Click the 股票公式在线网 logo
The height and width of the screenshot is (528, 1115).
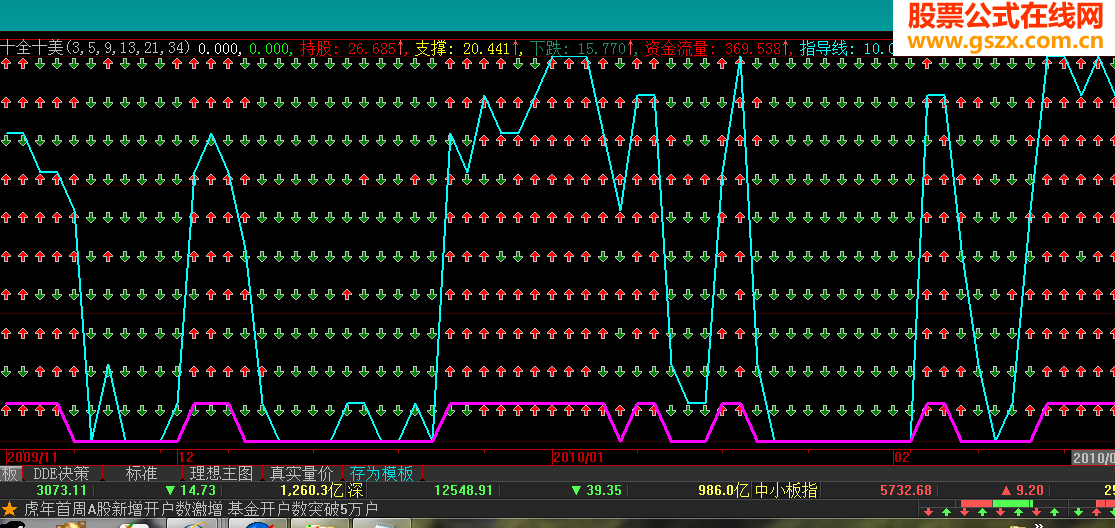[1004, 16]
